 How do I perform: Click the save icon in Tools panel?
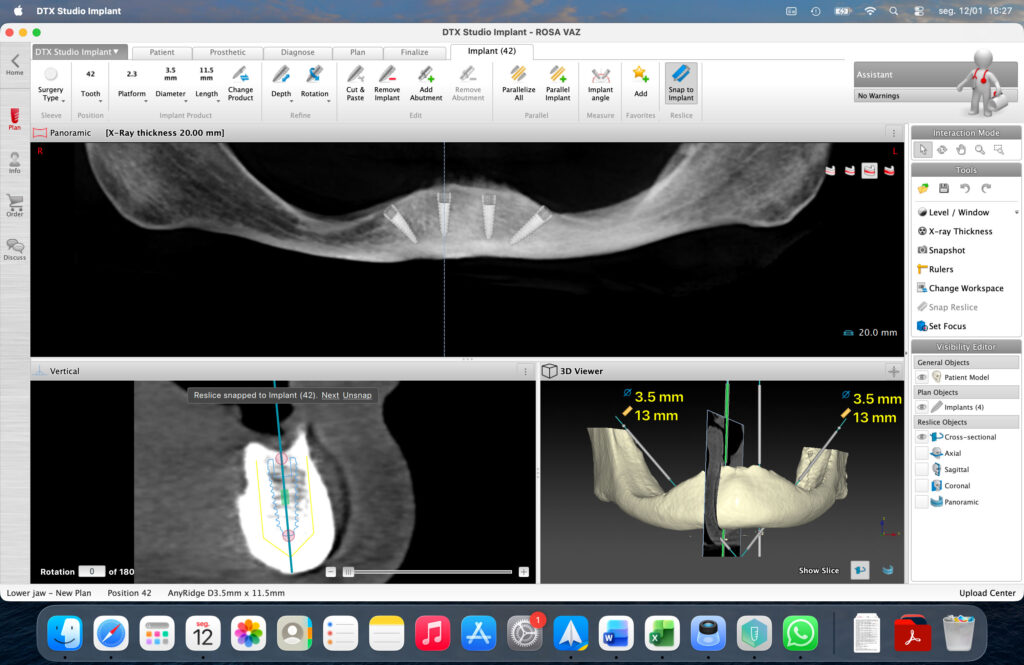click(944, 189)
